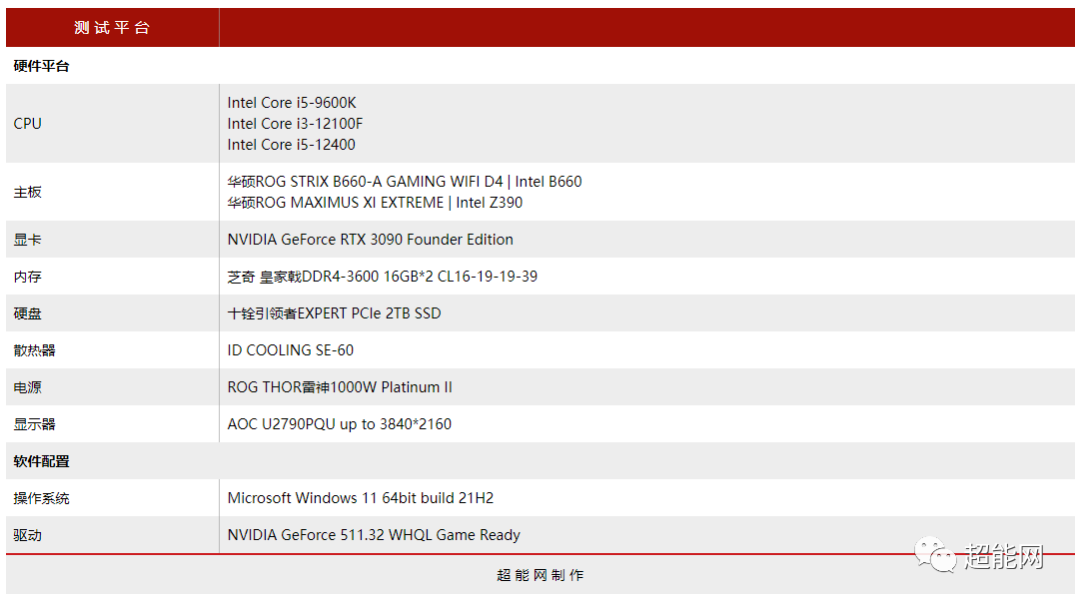1080x605 pixels.
Task: Select ID COOLING SE-60 value
Action: click(x=290, y=350)
